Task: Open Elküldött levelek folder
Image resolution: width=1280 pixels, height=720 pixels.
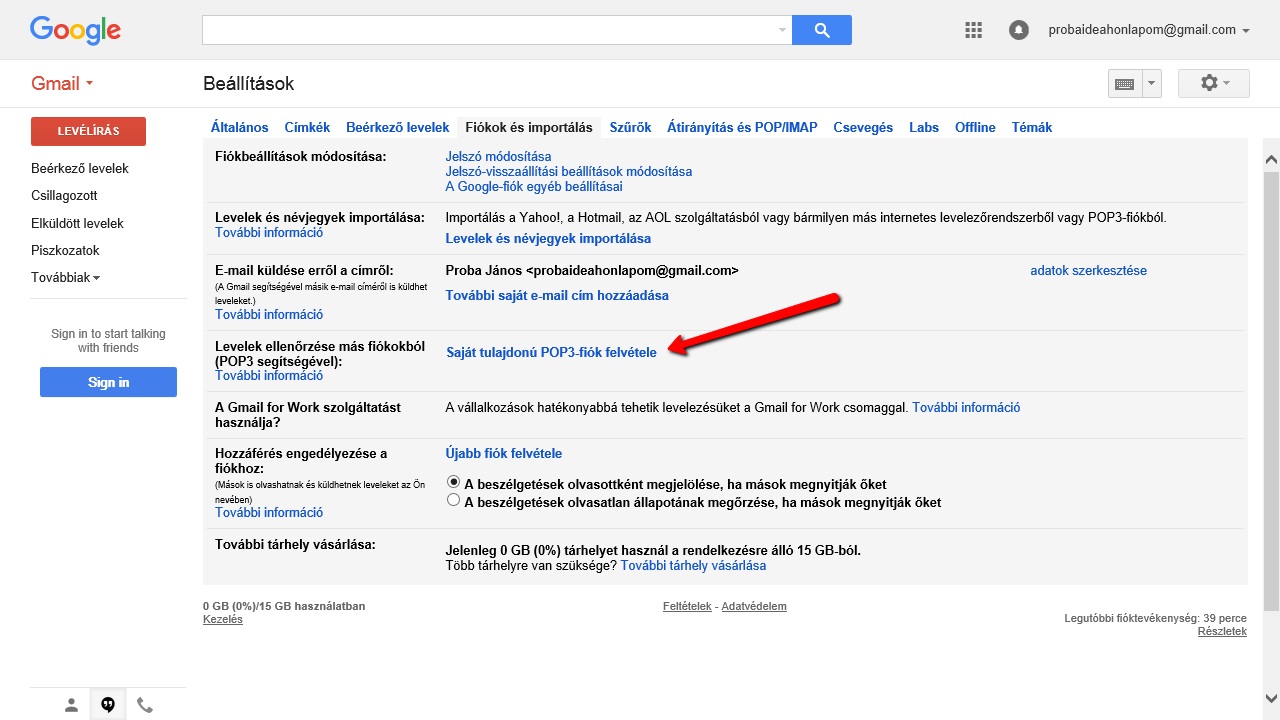Action: click(77, 223)
